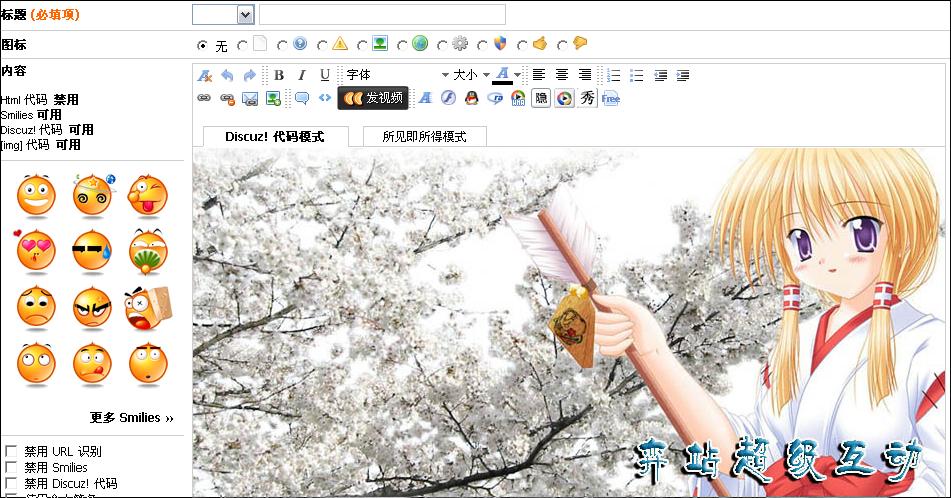Click the 隐 hide content button

pyautogui.click(x=541, y=98)
